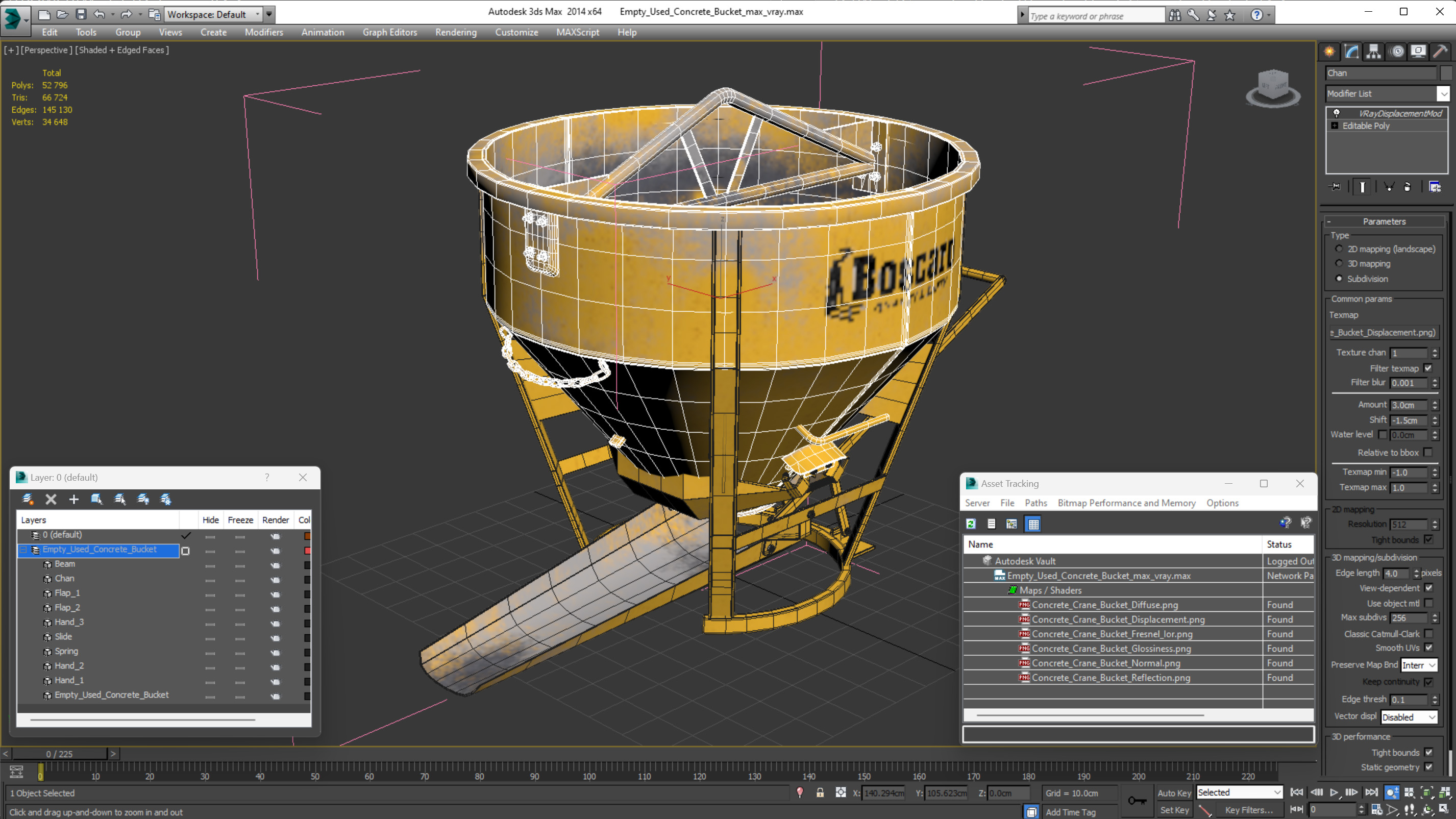The height and width of the screenshot is (819, 1456).
Task: Click the viewport ViewCube
Action: (x=1273, y=88)
